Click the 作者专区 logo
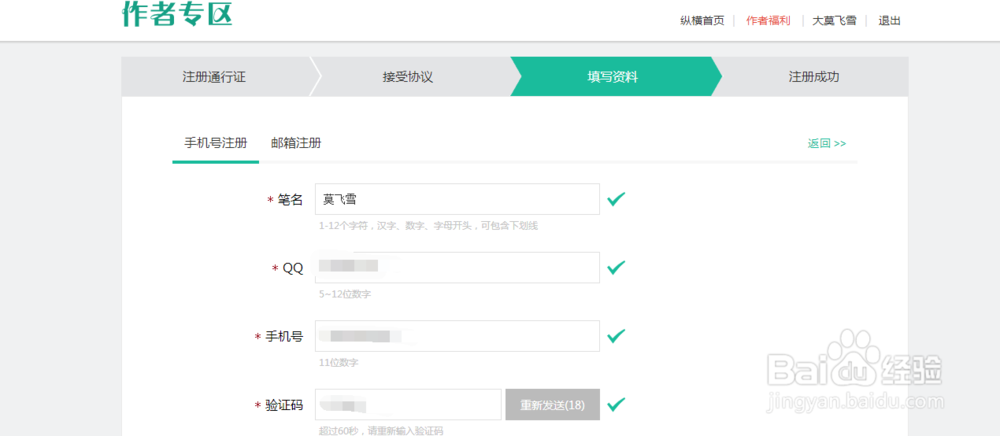Image resolution: width=1000 pixels, height=436 pixels. [x=177, y=13]
